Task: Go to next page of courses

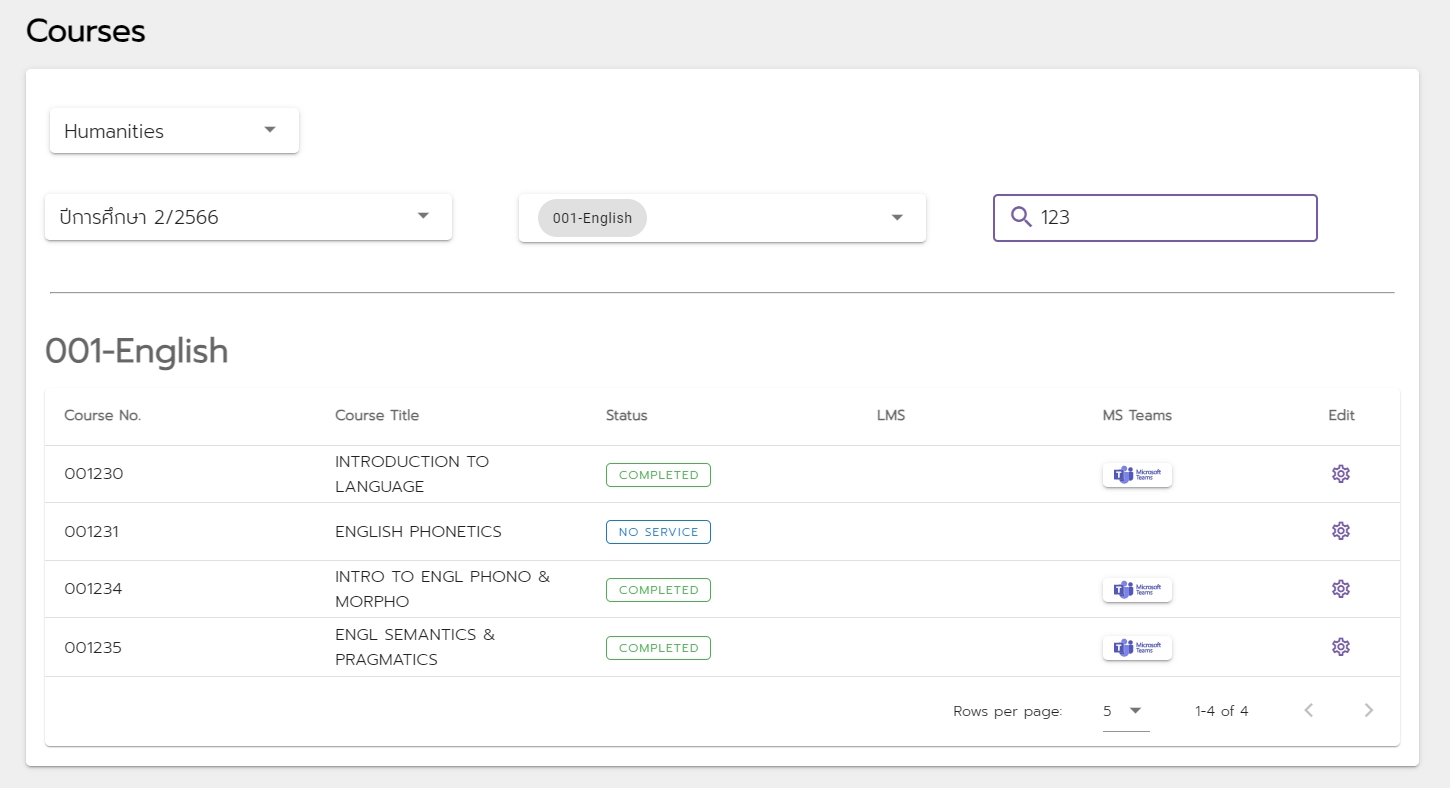Action: click(1368, 711)
